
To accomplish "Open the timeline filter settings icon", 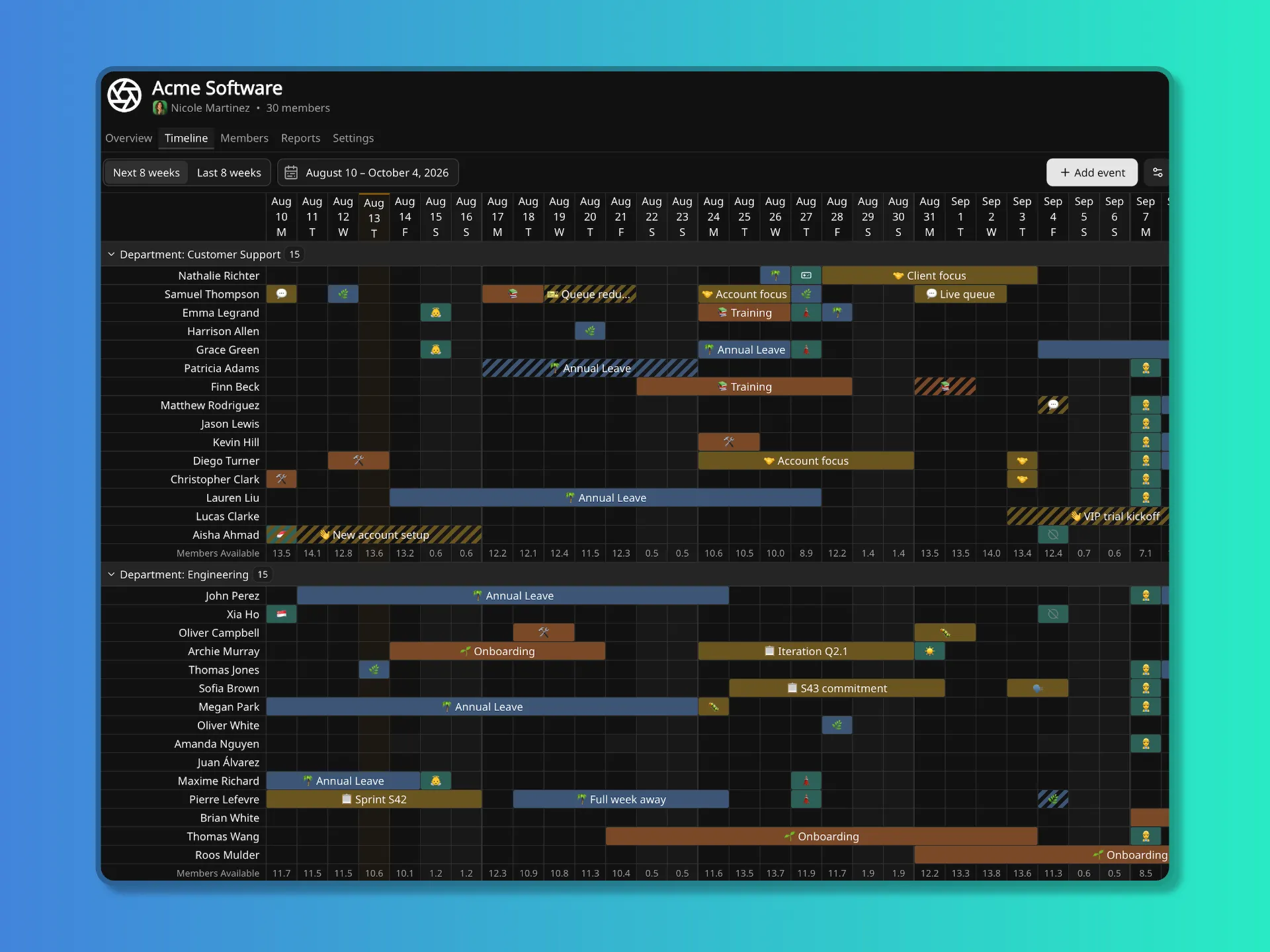I will [1158, 173].
